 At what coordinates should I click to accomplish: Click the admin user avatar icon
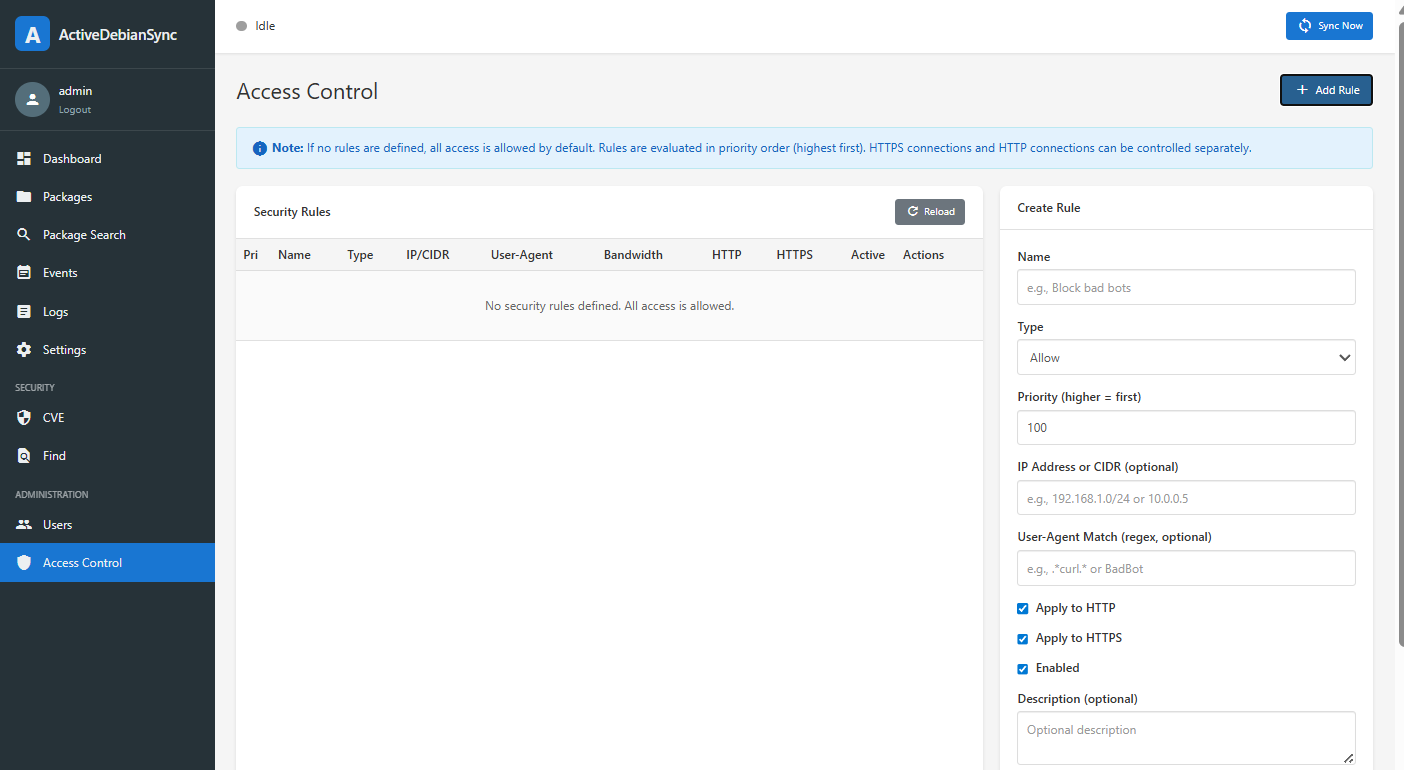[32, 99]
